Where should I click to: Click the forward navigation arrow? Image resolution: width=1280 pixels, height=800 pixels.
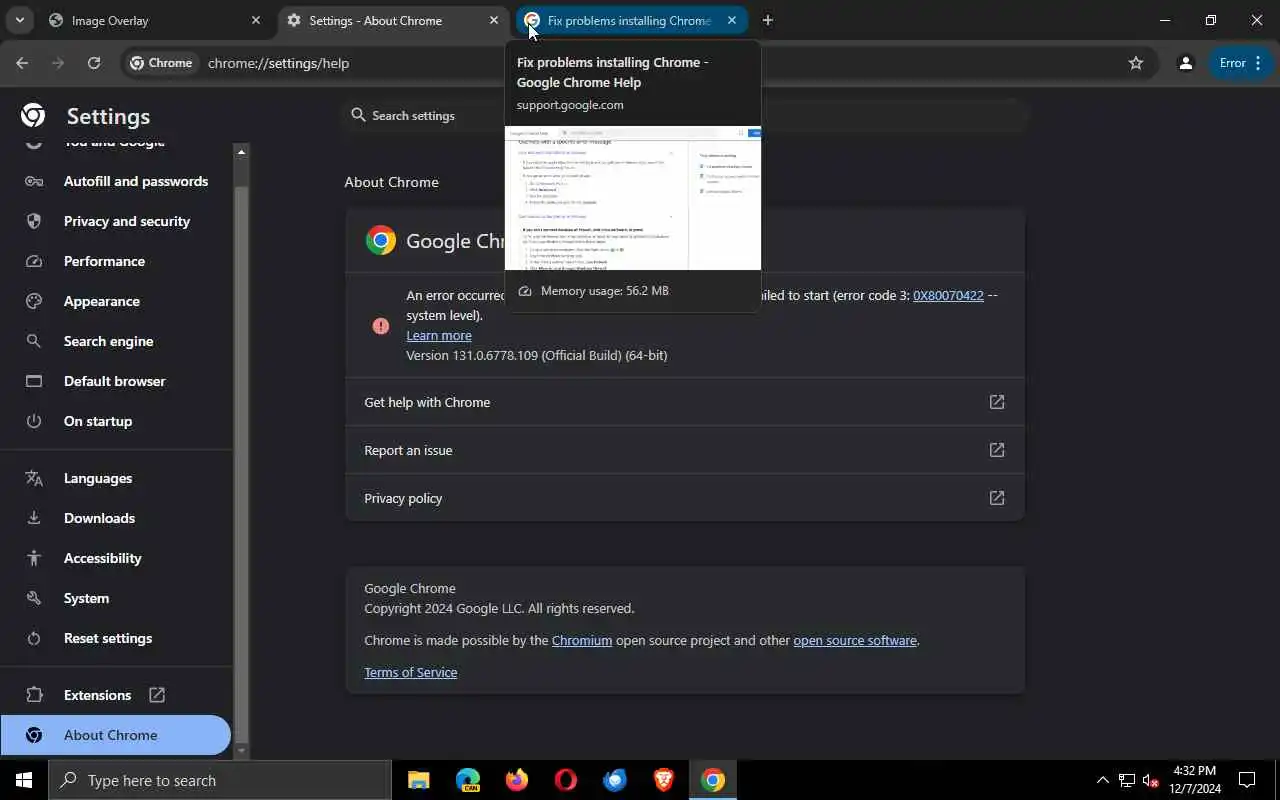coord(58,63)
